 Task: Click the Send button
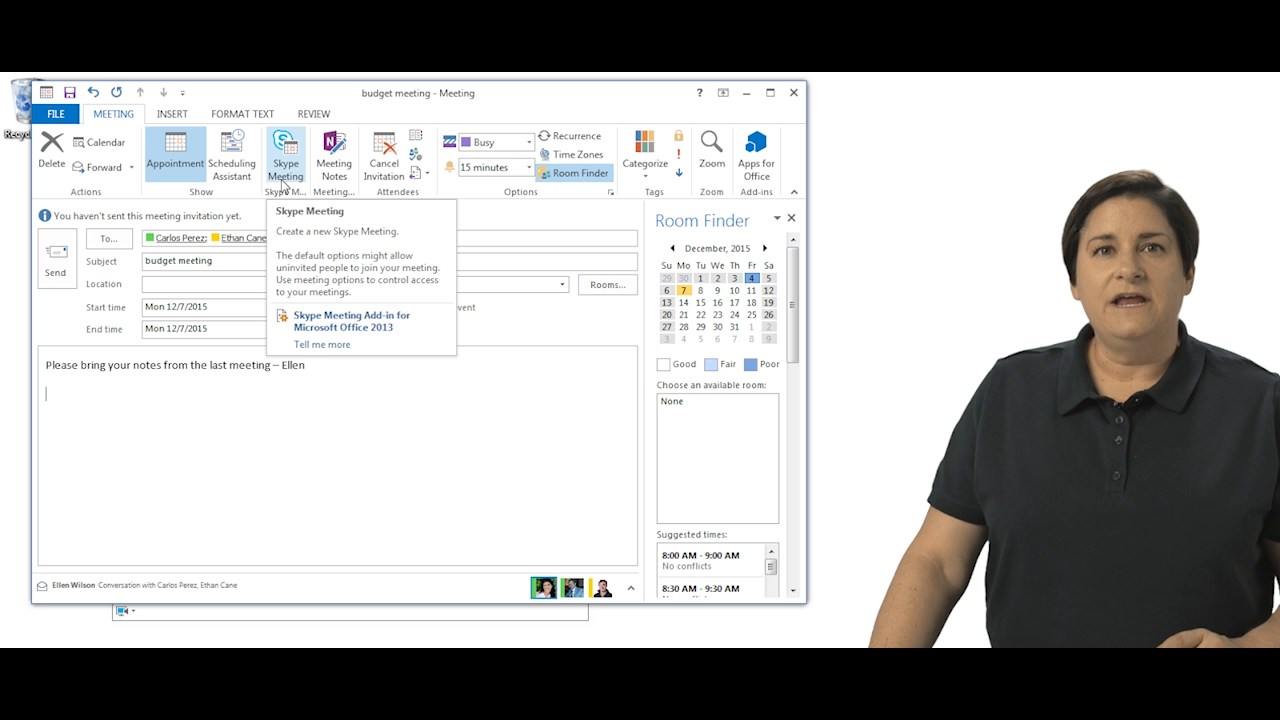tap(56, 259)
